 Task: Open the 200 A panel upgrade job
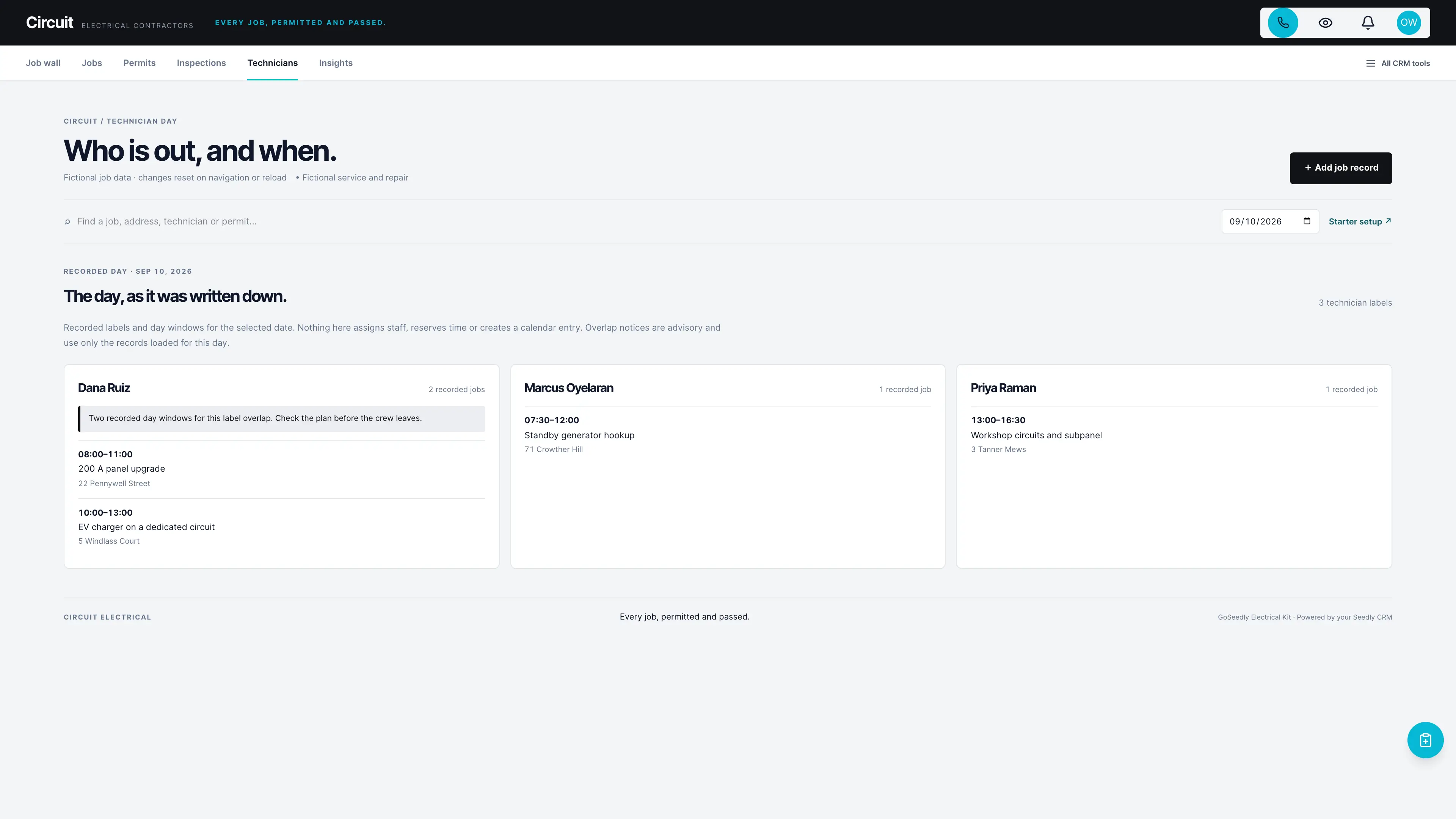pyautogui.click(x=121, y=469)
